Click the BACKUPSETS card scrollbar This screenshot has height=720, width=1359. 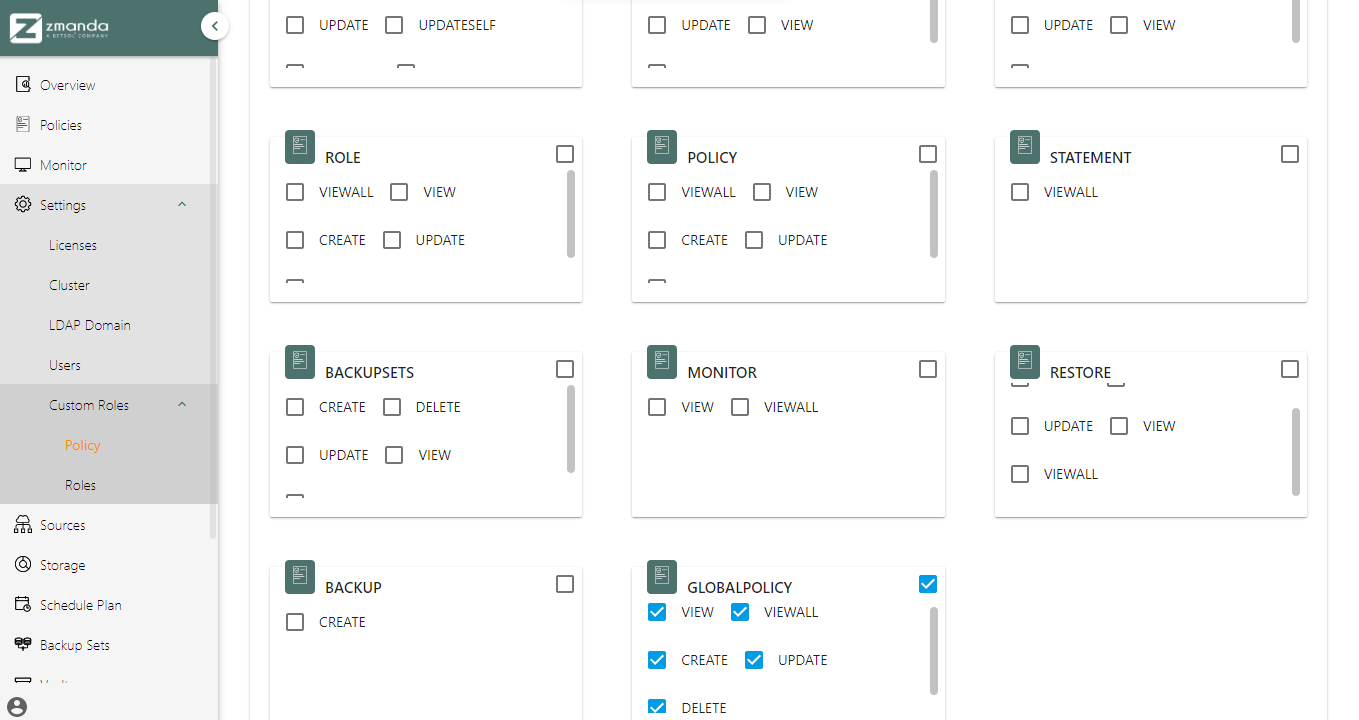571,429
